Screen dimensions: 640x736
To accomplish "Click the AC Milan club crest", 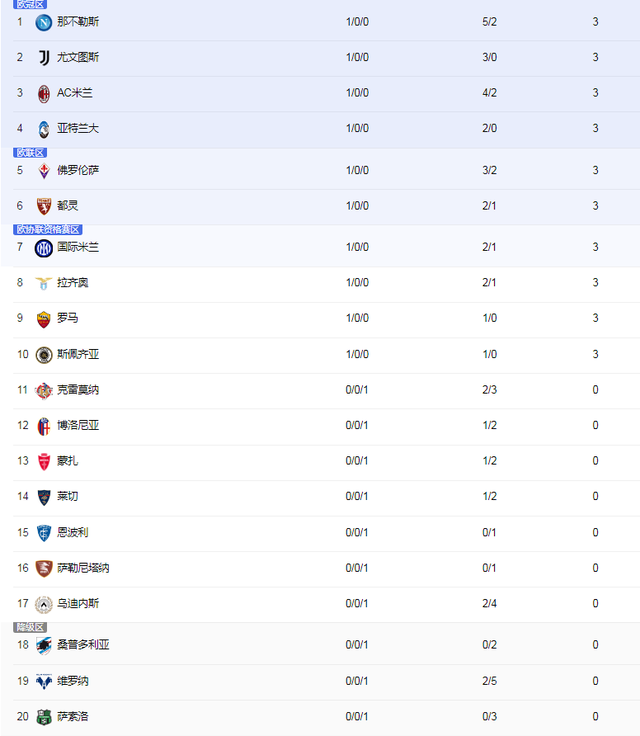I will [x=44, y=93].
